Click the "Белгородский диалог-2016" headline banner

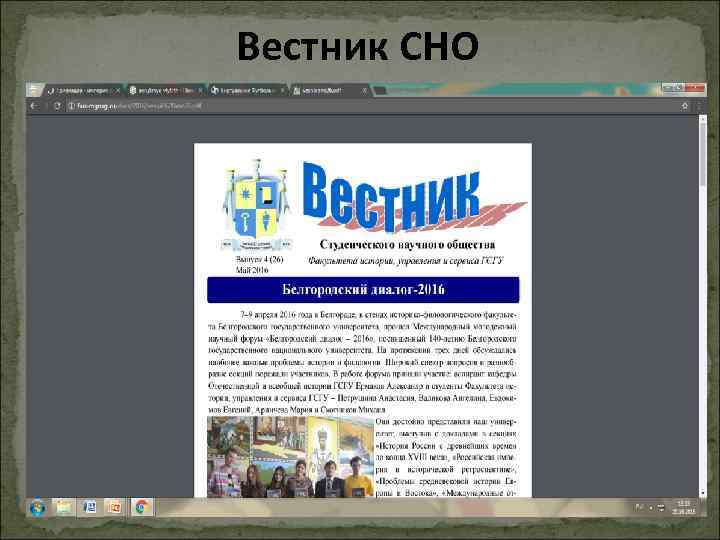tap(363, 290)
